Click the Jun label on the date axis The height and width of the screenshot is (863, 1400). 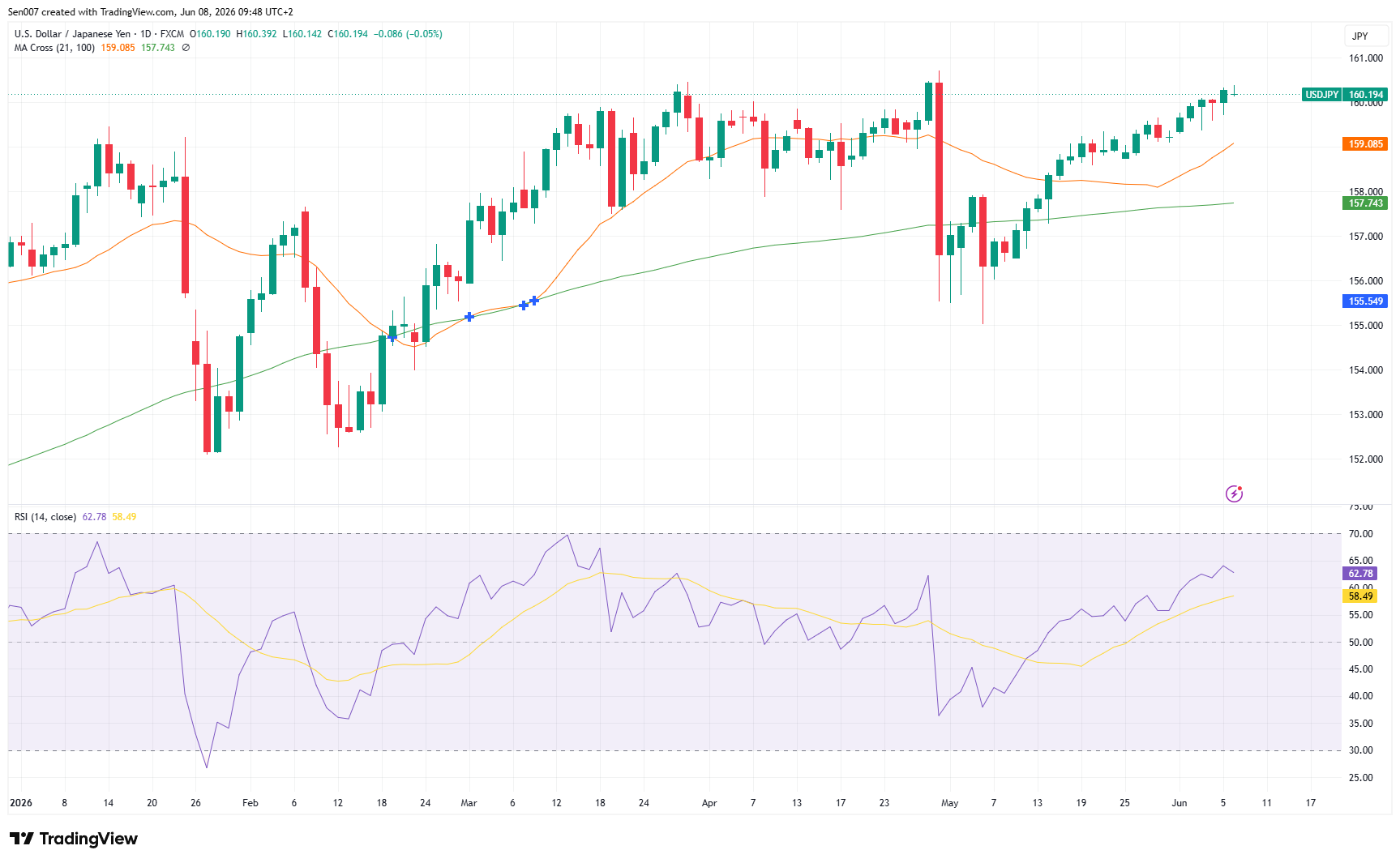(x=1180, y=803)
